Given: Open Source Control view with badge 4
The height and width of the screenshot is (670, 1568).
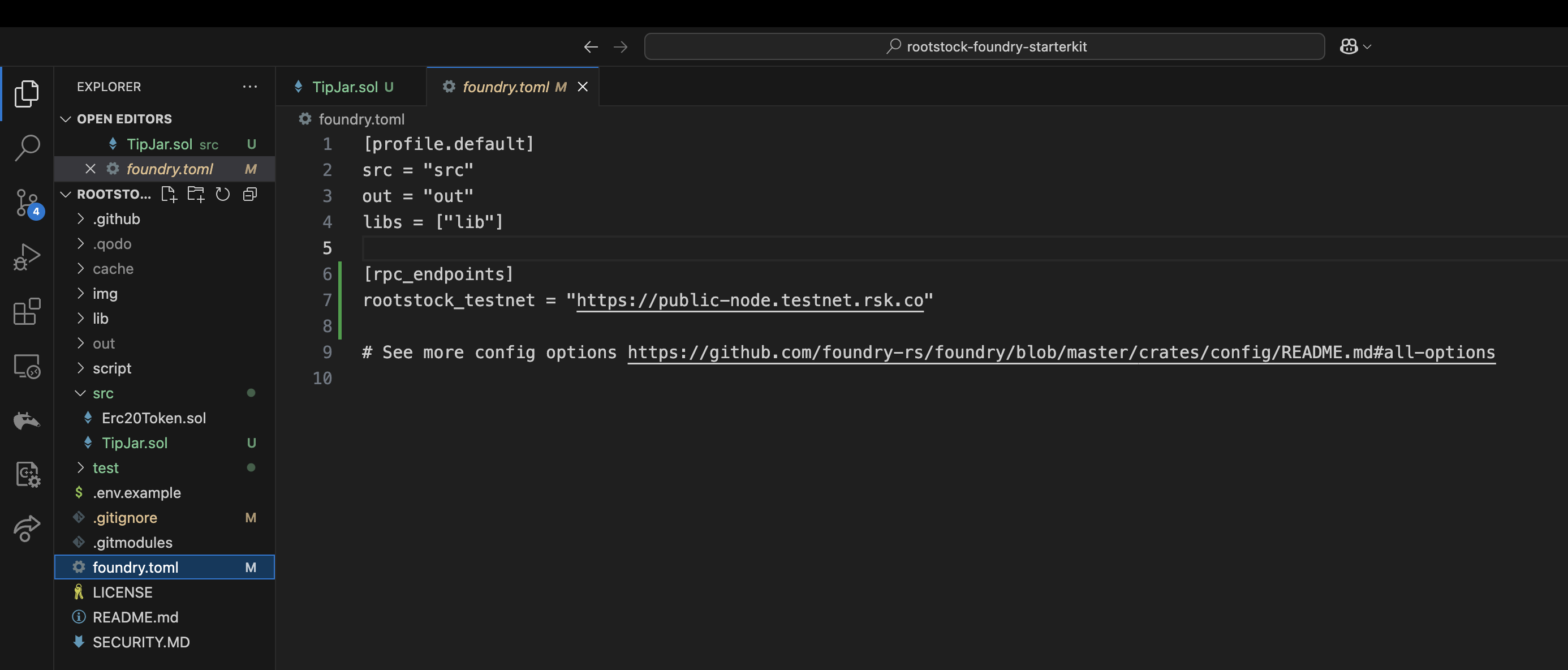Looking at the screenshot, I should pos(28,204).
